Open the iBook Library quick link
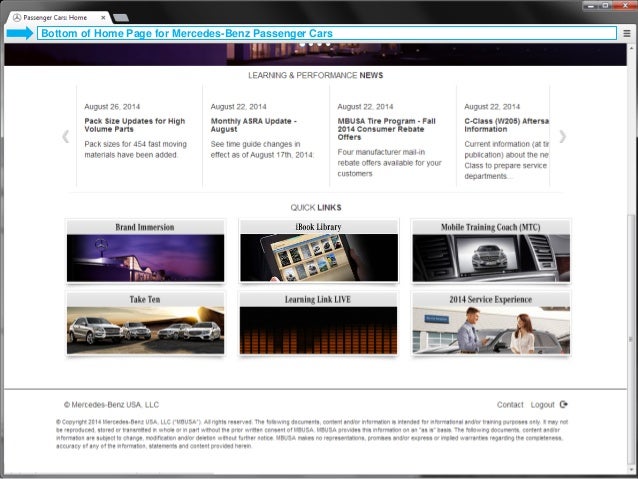 point(319,250)
